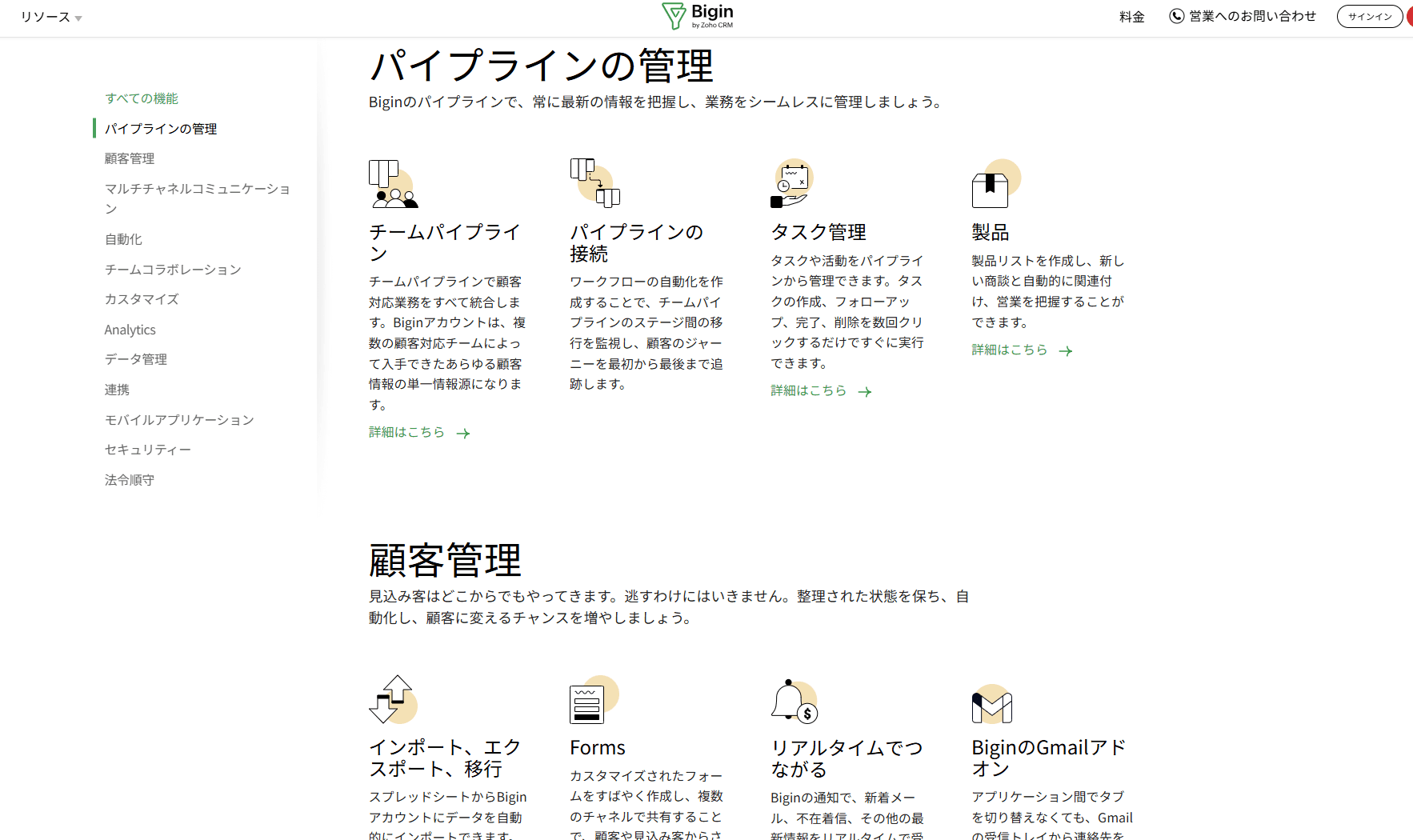Jump to 自動化 section
This screenshot has width=1413, height=840.
point(123,239)
